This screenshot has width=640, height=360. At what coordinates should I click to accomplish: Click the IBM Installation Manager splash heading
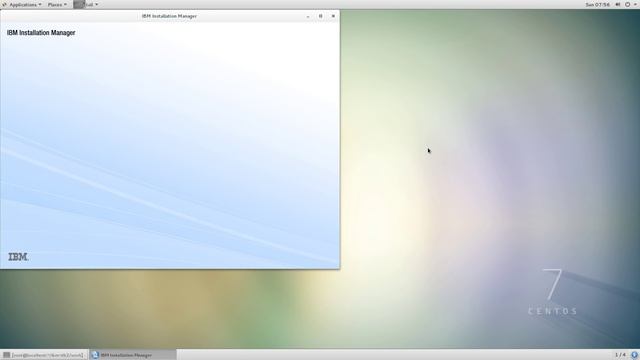tap(41, 33)
